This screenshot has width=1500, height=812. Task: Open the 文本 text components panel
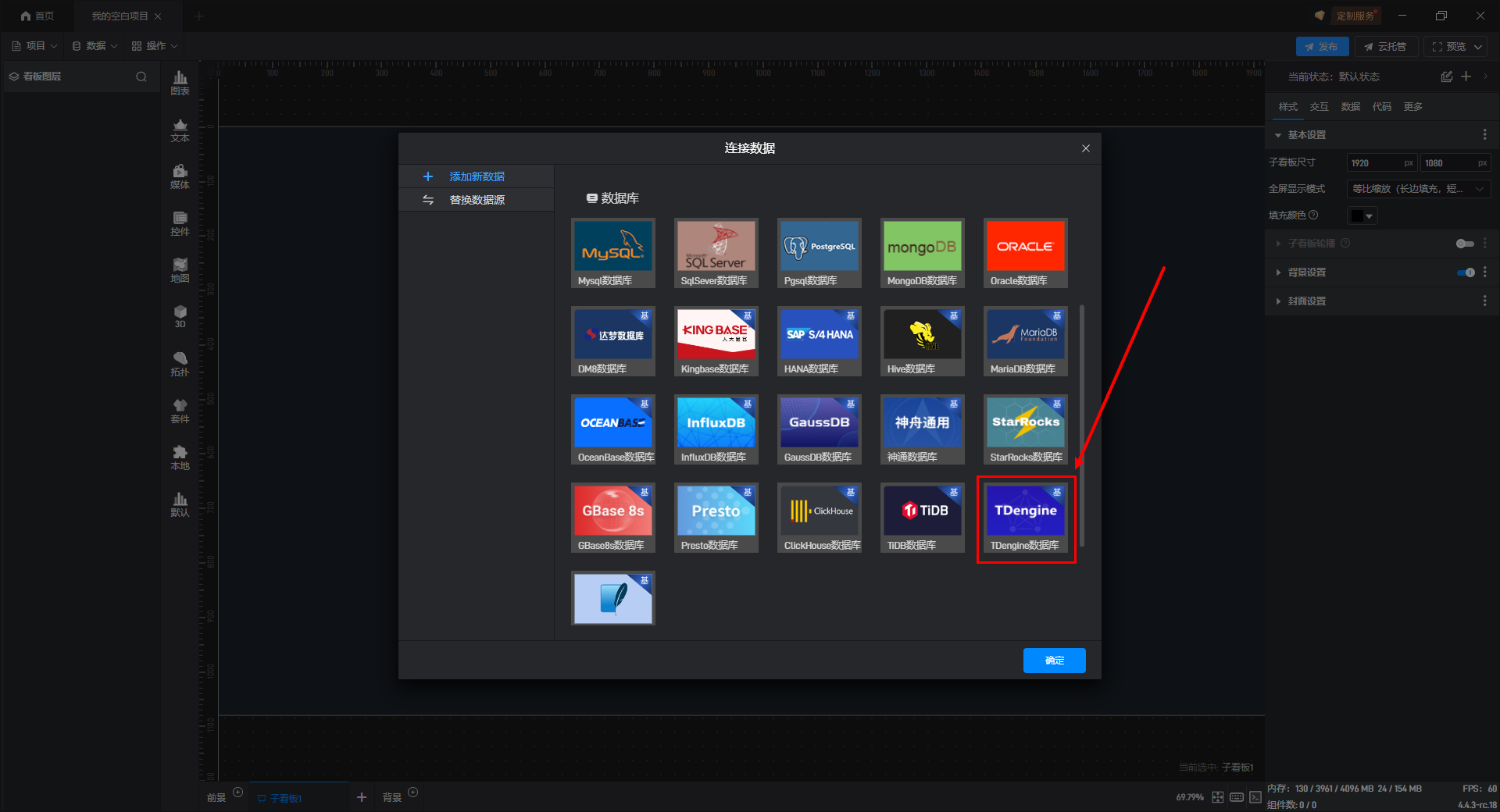(x=180, y=130)
